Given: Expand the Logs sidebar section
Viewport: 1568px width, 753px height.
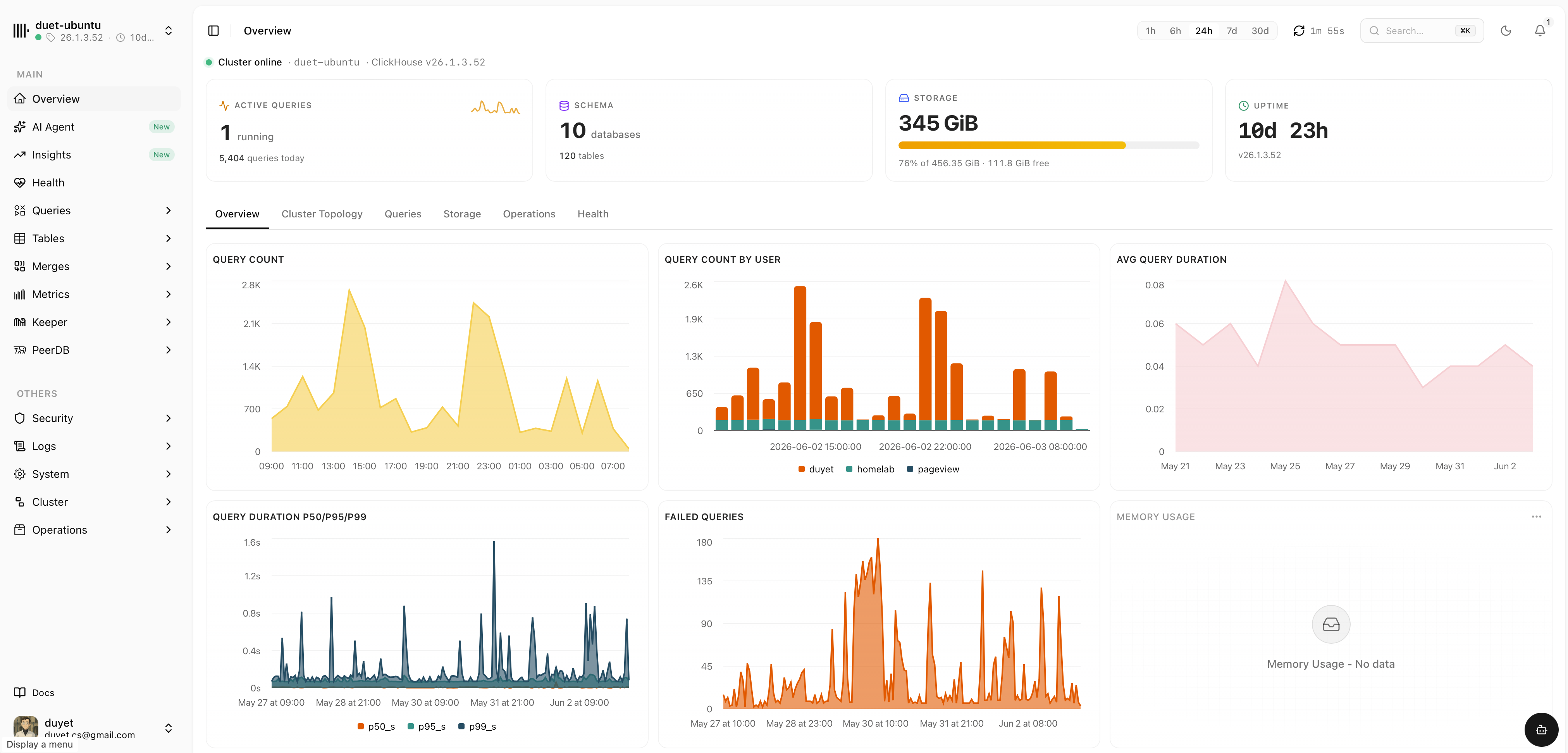Looking at the screenshot, I should [x=169, y=446].
